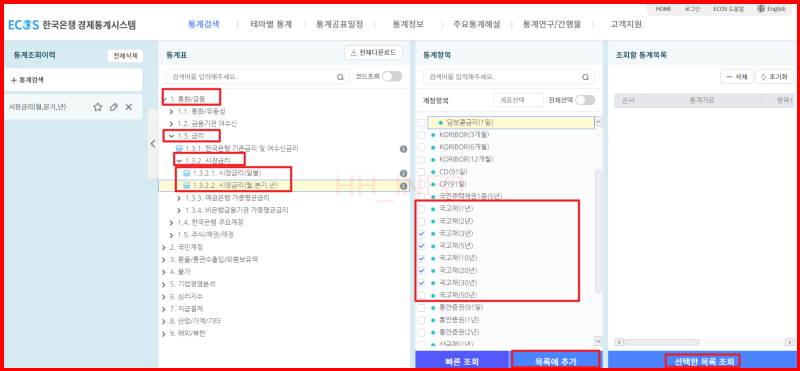
Task: Click the pencil edit icon in history row
Action: [x=114, y=107]
